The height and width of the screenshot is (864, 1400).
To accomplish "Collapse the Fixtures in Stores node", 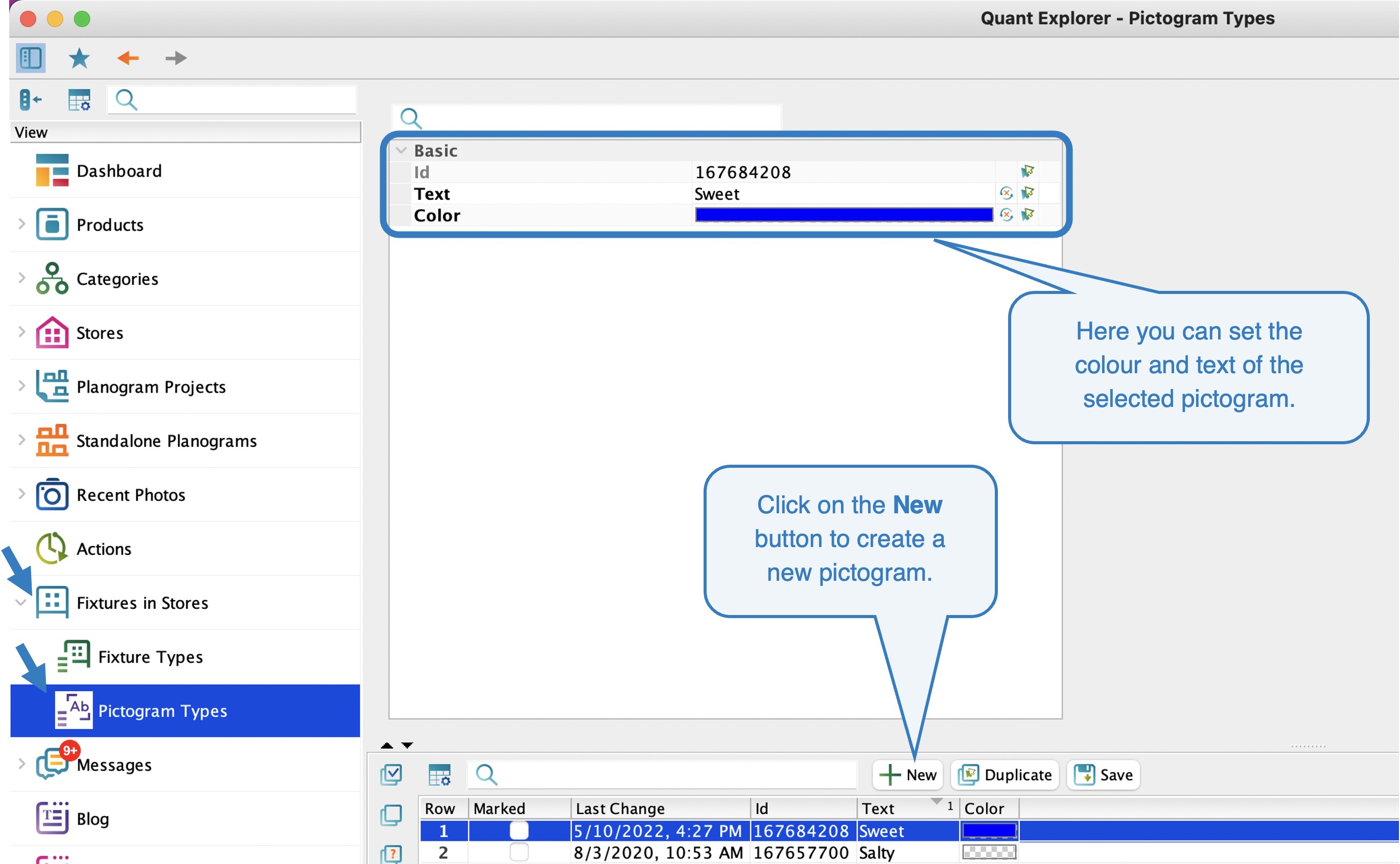I will pyautogui.click(x=21, y=602).
